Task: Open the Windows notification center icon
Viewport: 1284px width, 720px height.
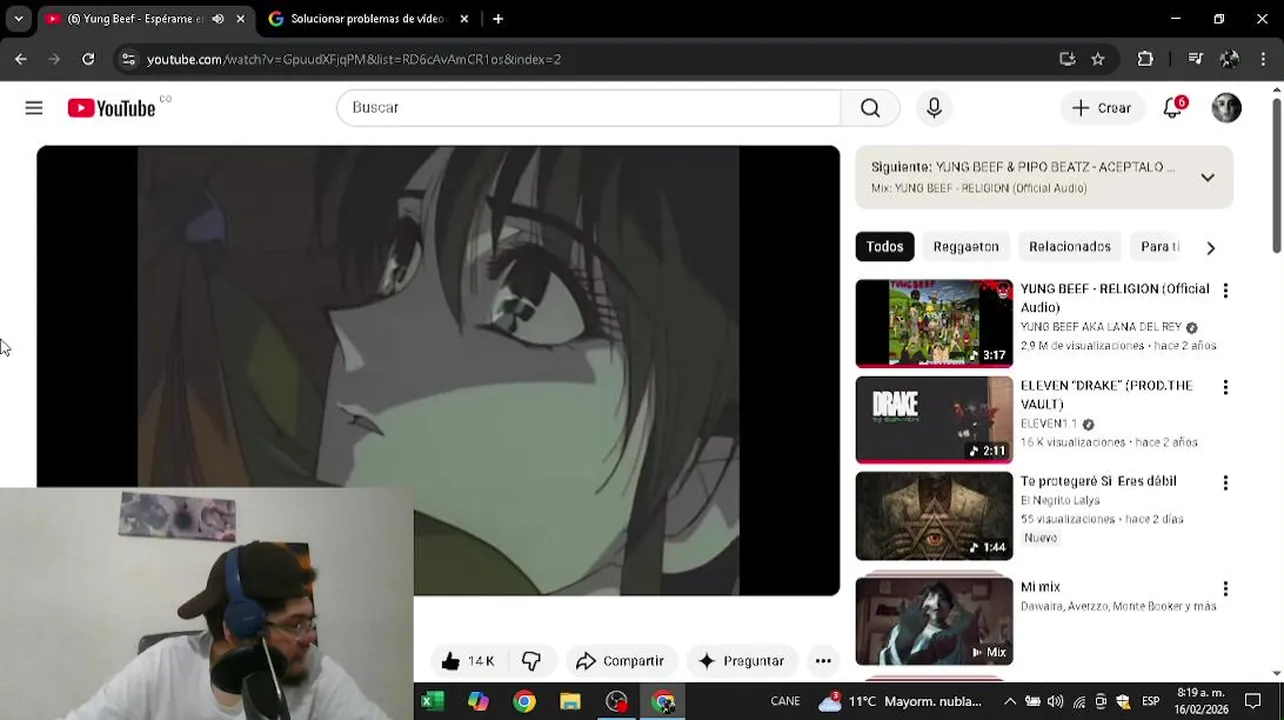Action: pos(1253,701)
